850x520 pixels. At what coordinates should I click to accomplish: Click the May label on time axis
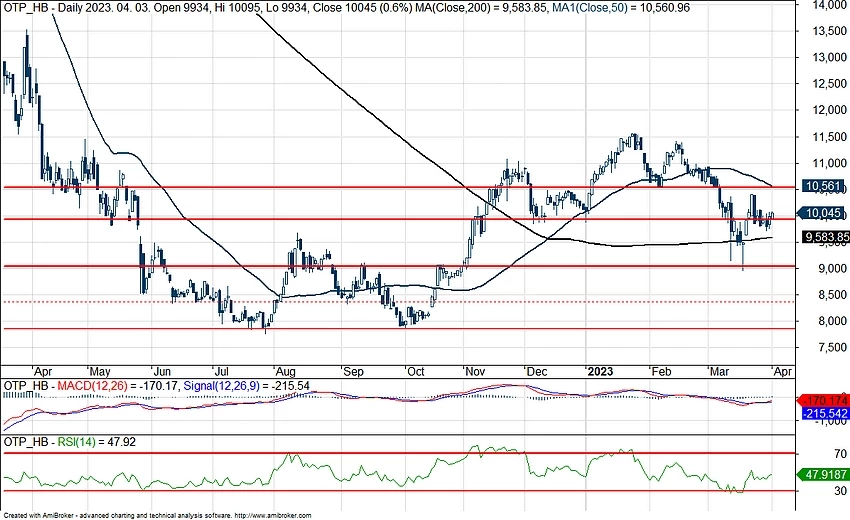100,371
